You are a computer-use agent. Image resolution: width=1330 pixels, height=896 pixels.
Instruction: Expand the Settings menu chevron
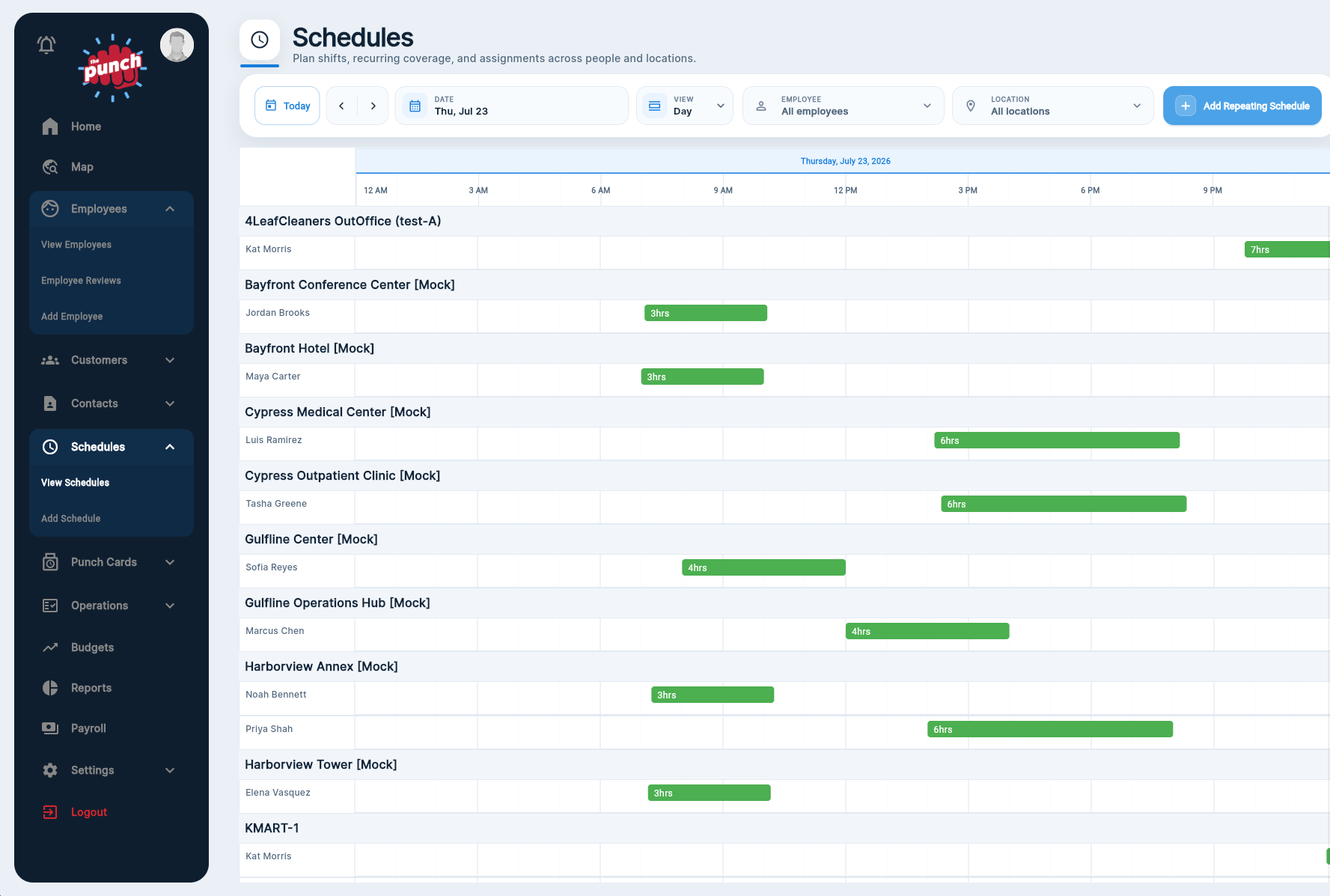[x=170, y=770]
